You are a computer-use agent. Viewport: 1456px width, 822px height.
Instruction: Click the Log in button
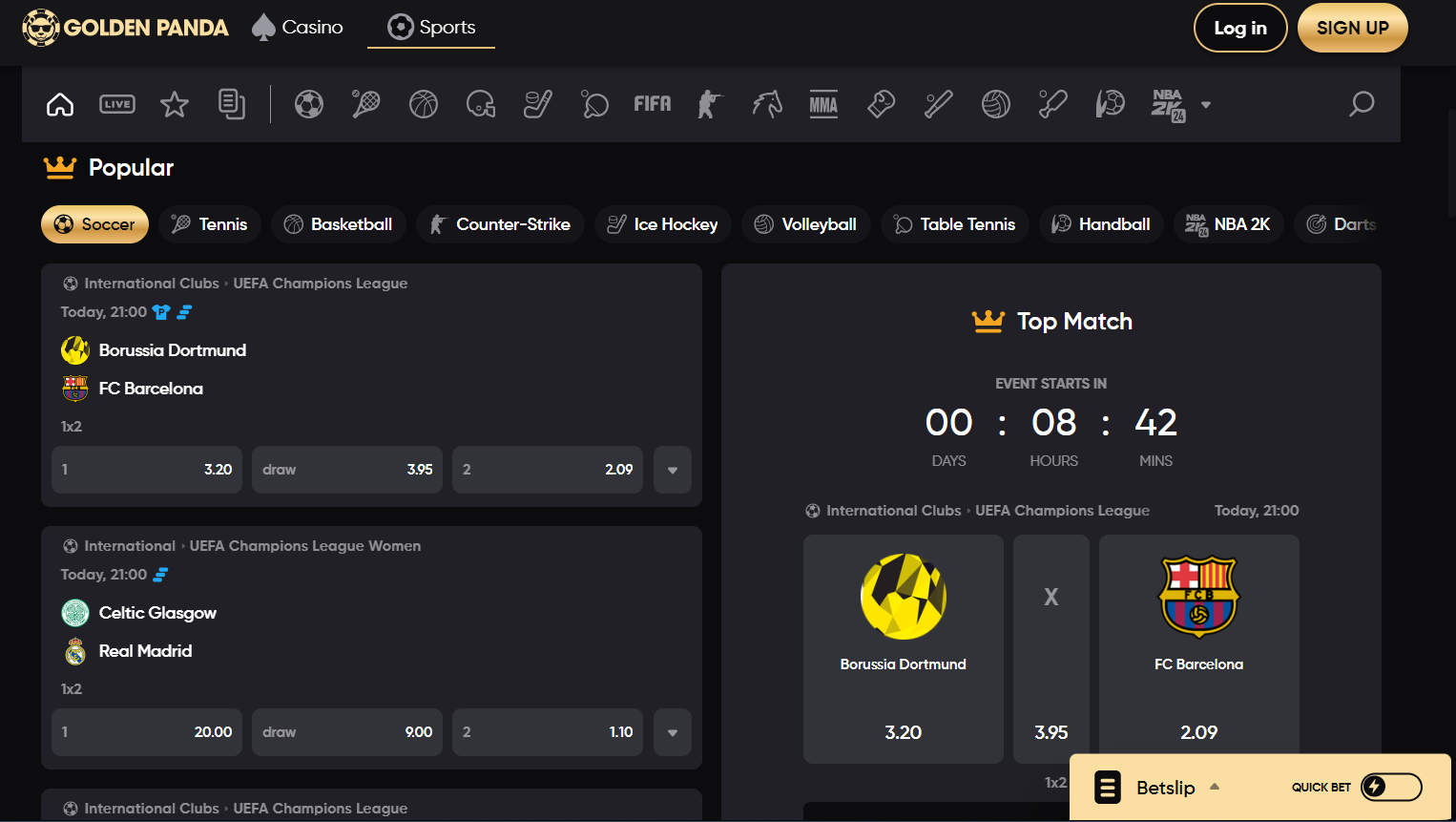point(1240,28)
